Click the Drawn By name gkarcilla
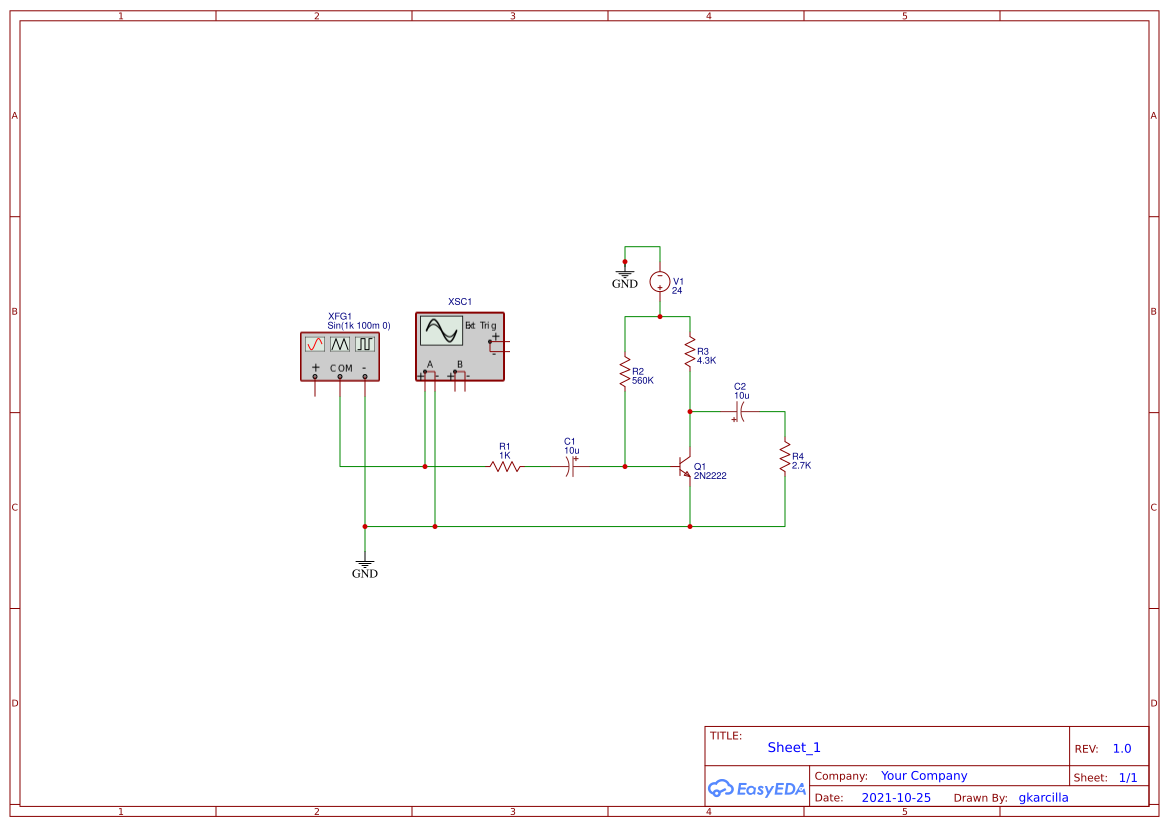The image size is (1169, 827). 1043,797
